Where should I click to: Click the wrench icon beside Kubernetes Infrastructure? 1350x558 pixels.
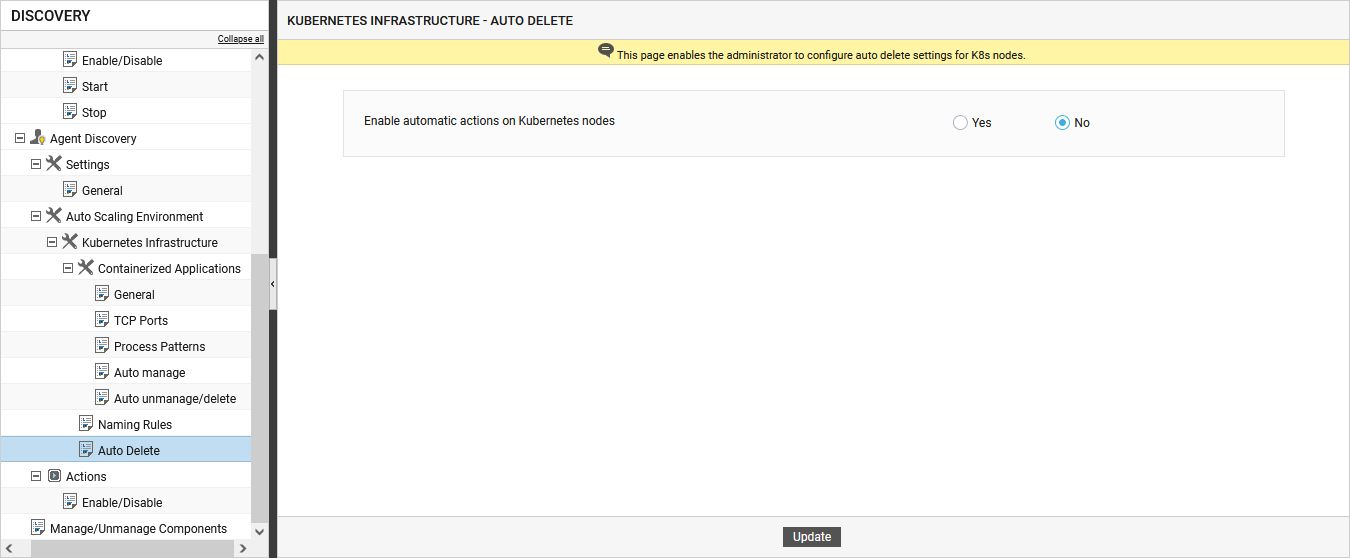pos(70,242)
